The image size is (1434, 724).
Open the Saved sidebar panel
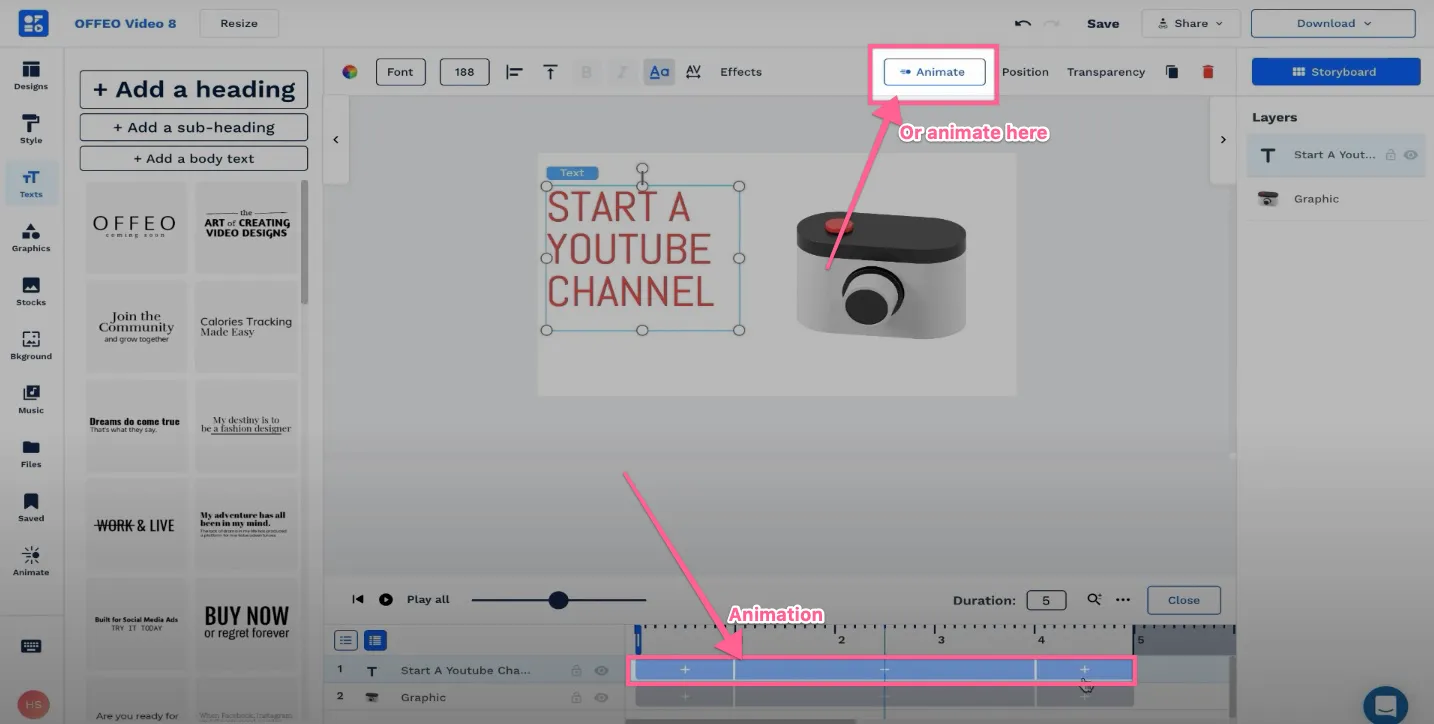31,507
